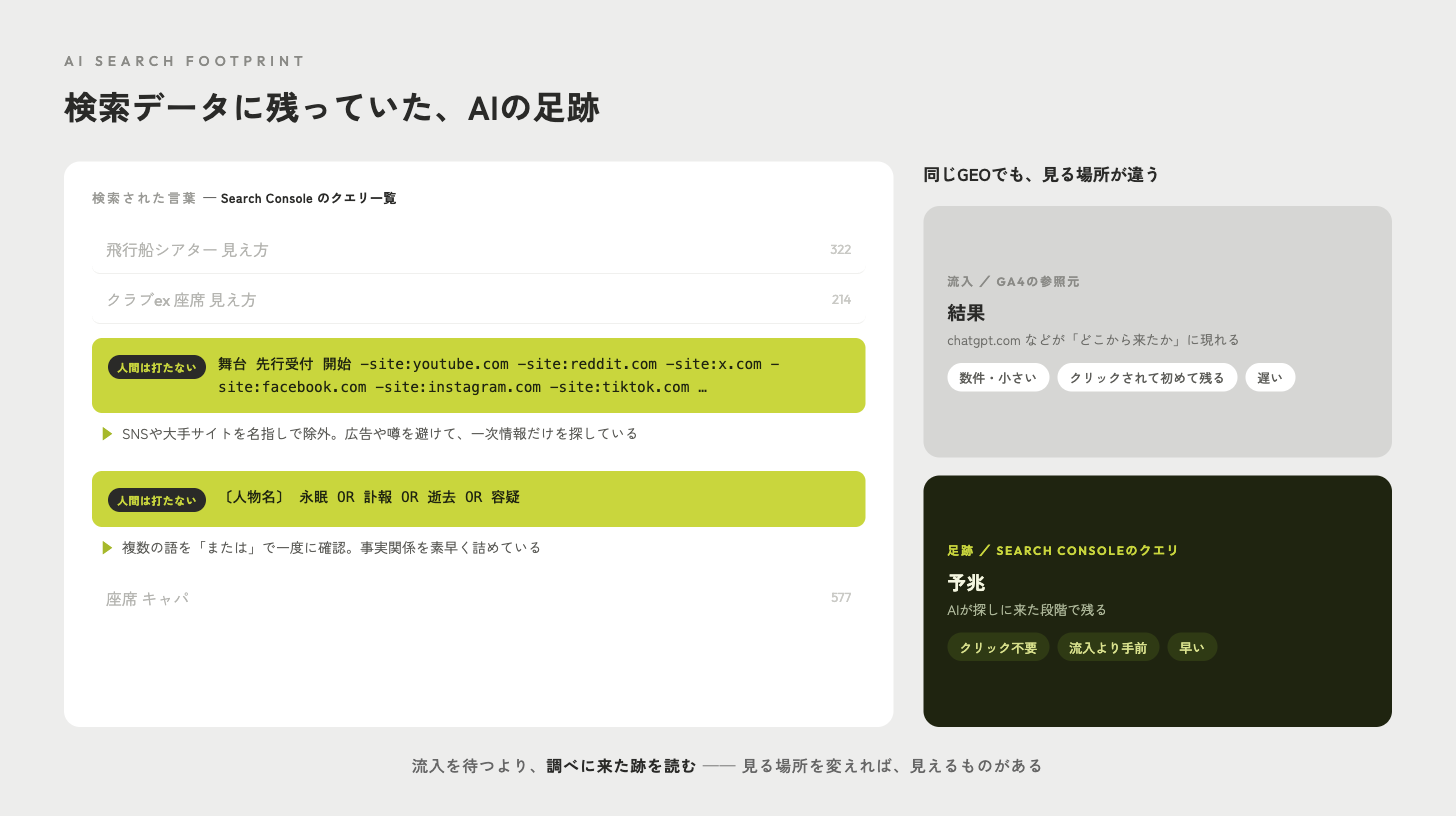Screen dimensions: 1456x816
Task: Click the 数件・小さい tag
Action: 998,377
